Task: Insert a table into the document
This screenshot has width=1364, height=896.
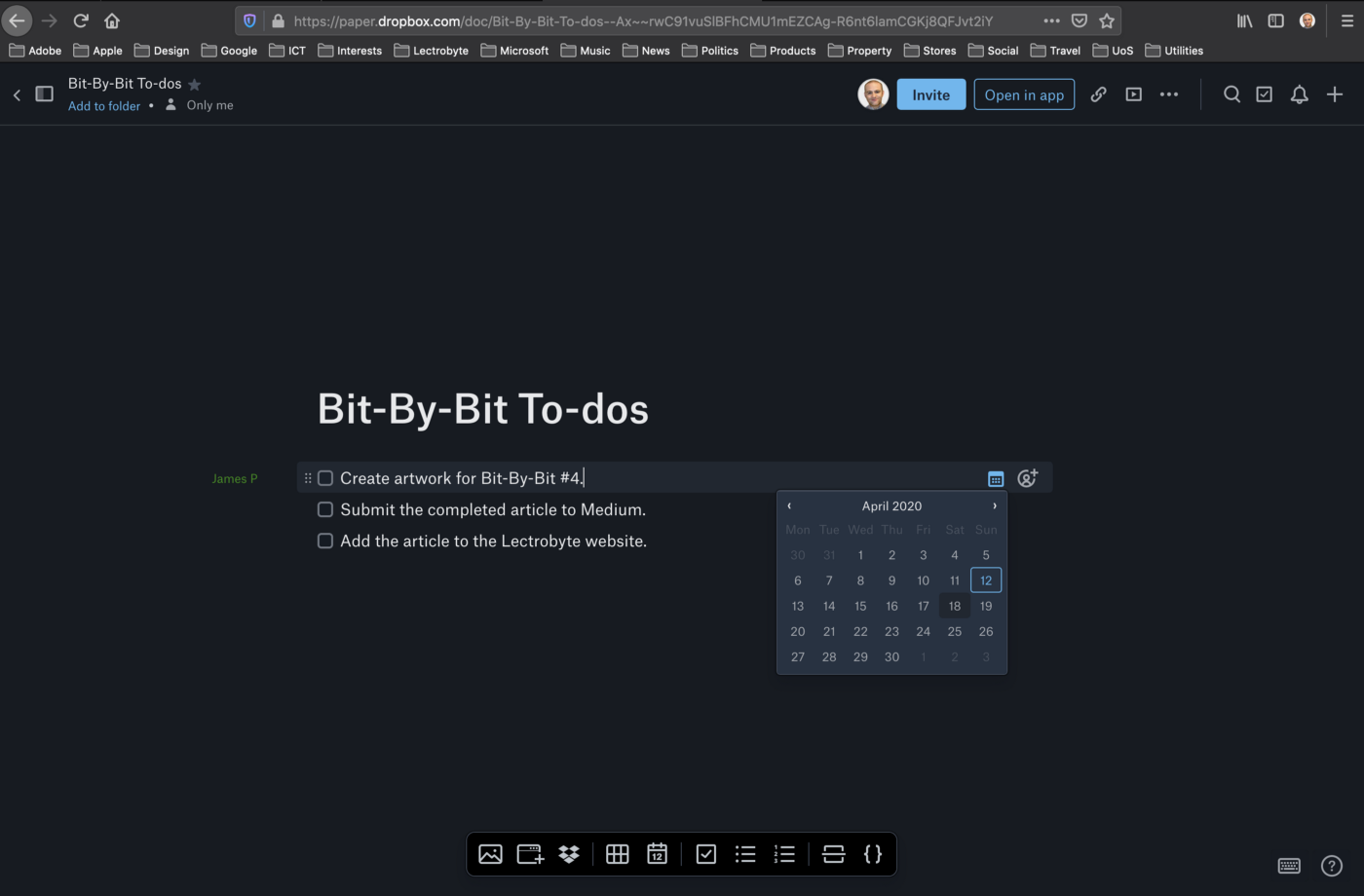Action: coord(617,854)
